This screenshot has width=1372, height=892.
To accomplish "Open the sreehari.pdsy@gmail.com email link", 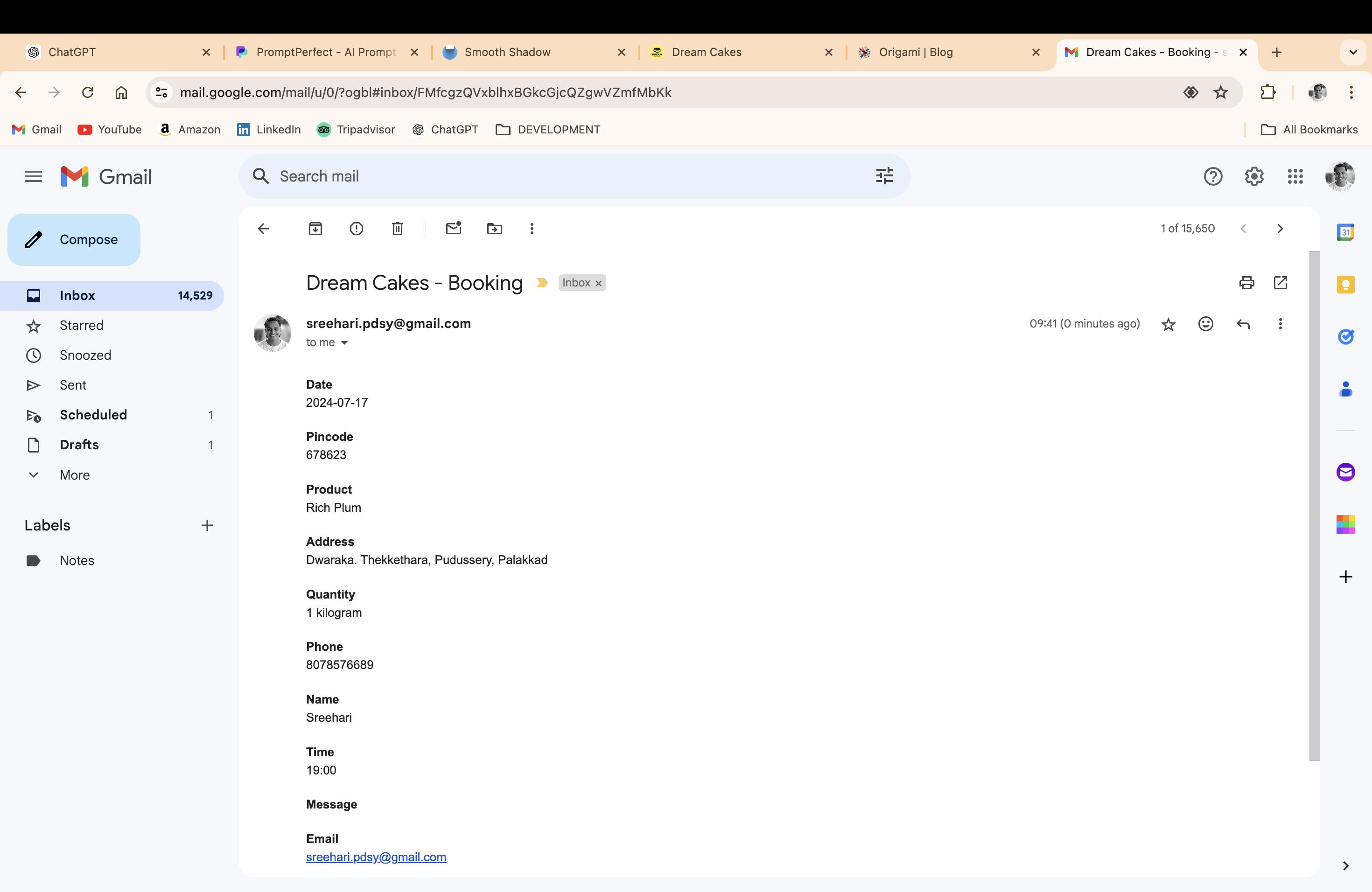I will pyautogui.click(x=376, y=857).
